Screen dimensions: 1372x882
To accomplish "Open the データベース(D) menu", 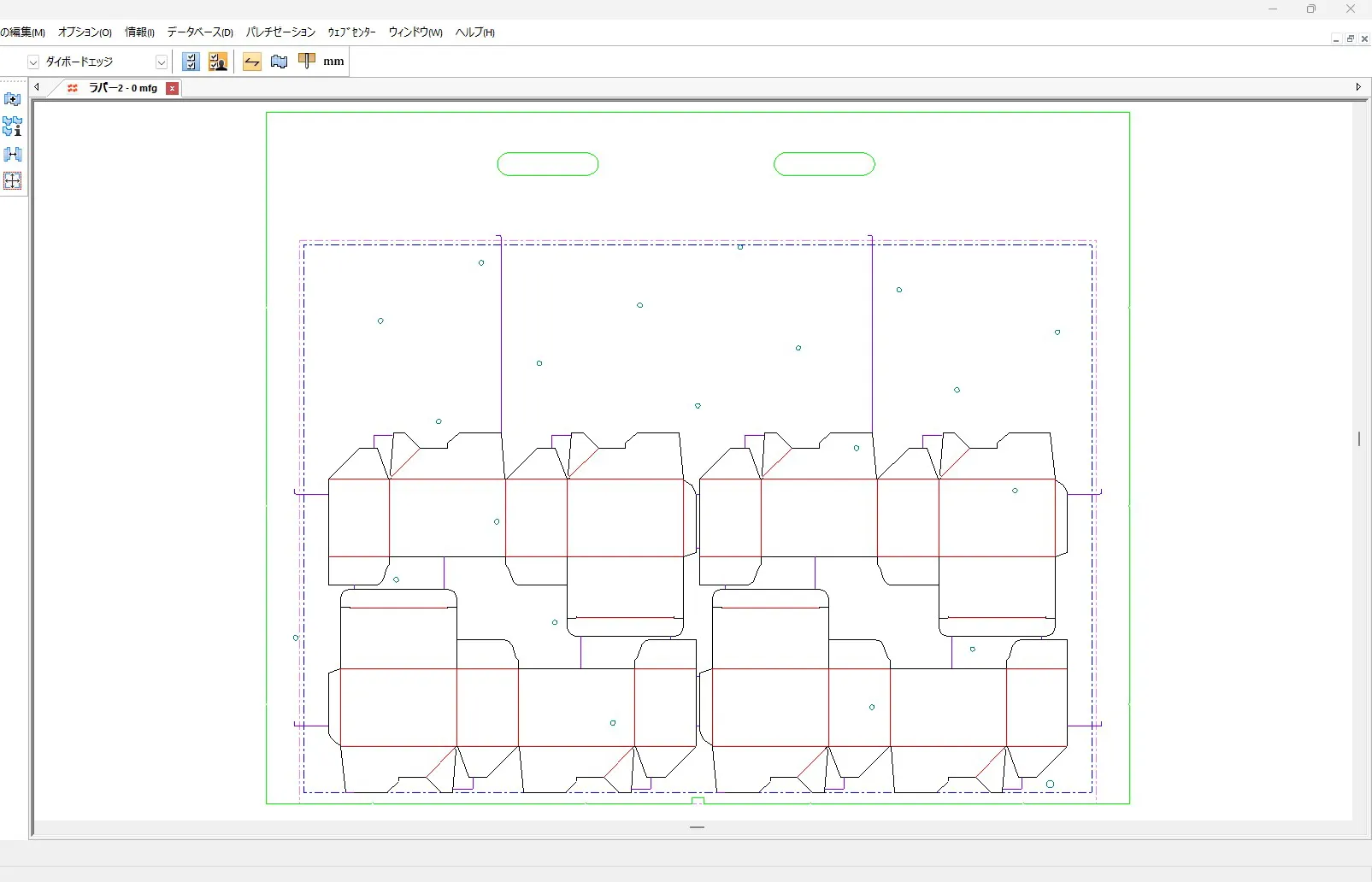I will (x=200, y=32).
